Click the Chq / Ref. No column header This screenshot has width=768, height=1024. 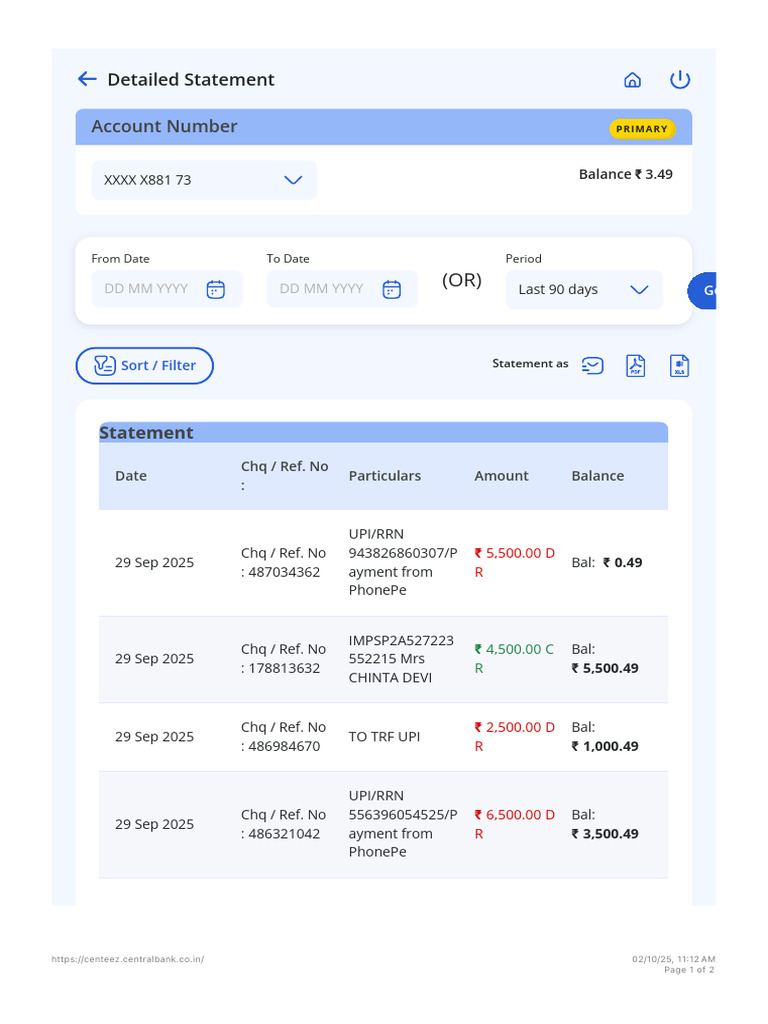284,475
